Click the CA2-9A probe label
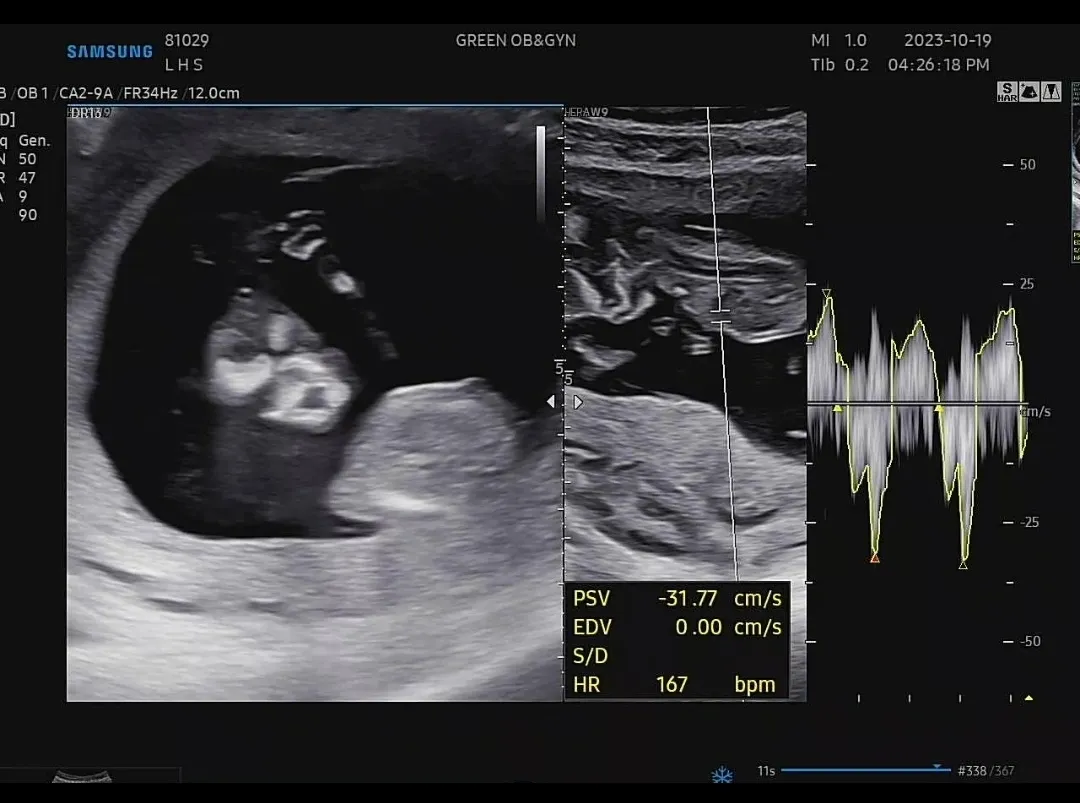The height and width of the screenshot is (803, 1080). point(85,93)
